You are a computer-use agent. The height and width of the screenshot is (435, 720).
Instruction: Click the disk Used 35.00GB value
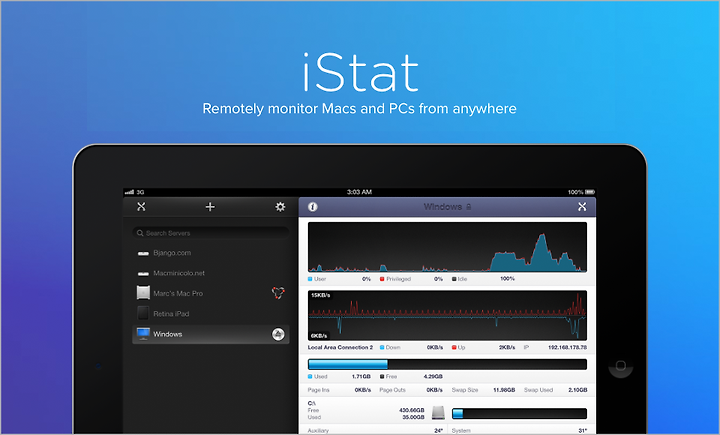[413, 417]
